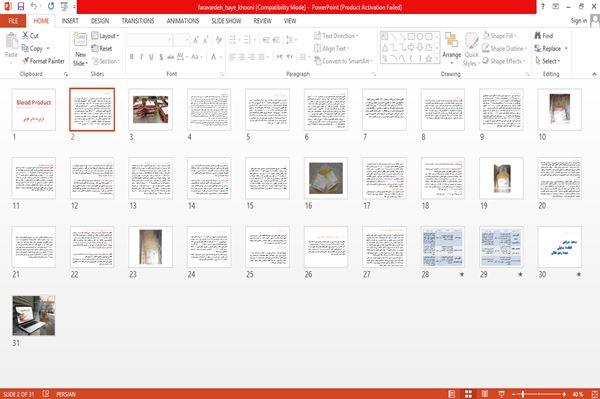Expand the Layout dropdown
The height and width of the screenshot is (399, 600).
(105, 36)
